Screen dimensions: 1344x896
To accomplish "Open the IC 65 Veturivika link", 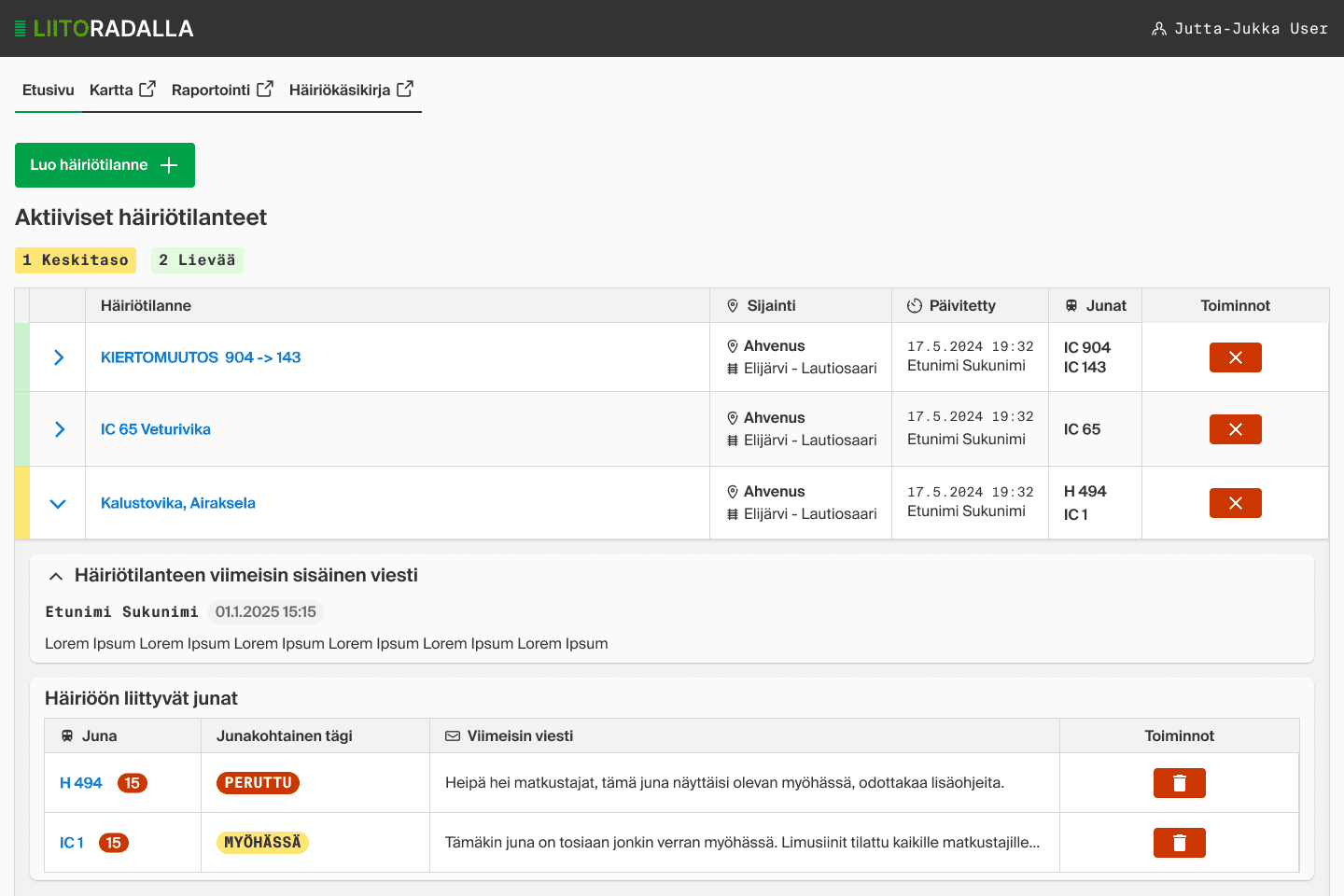I will [156, 429].
